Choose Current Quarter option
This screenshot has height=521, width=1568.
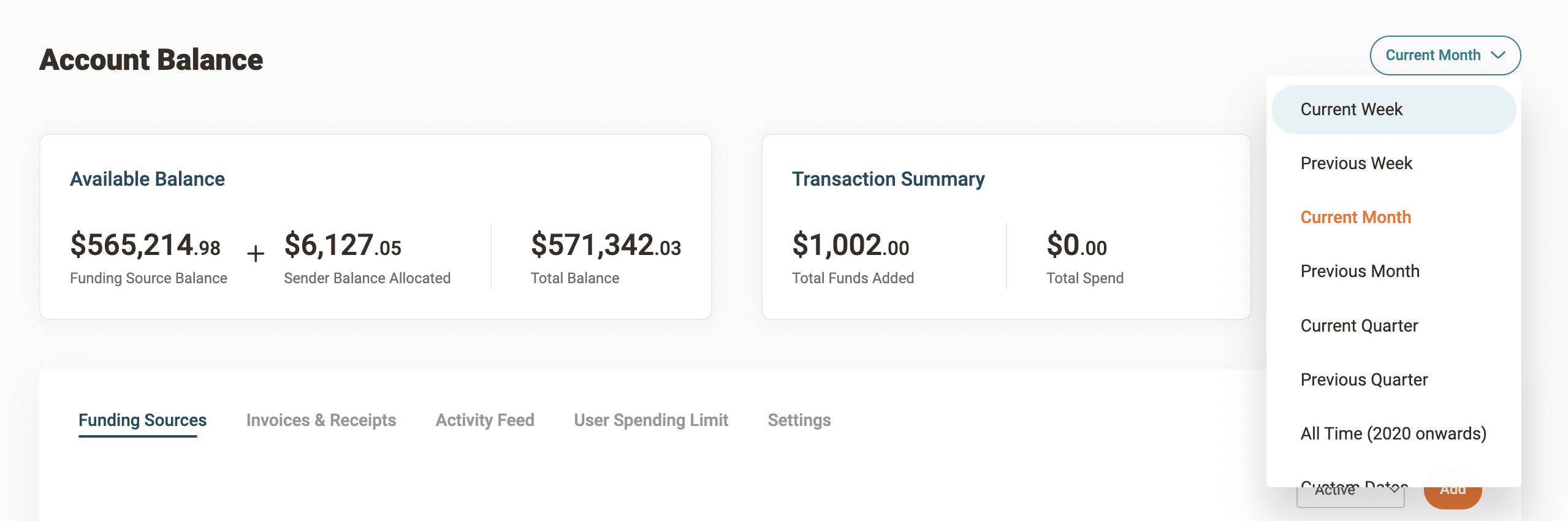point(1359,325)
